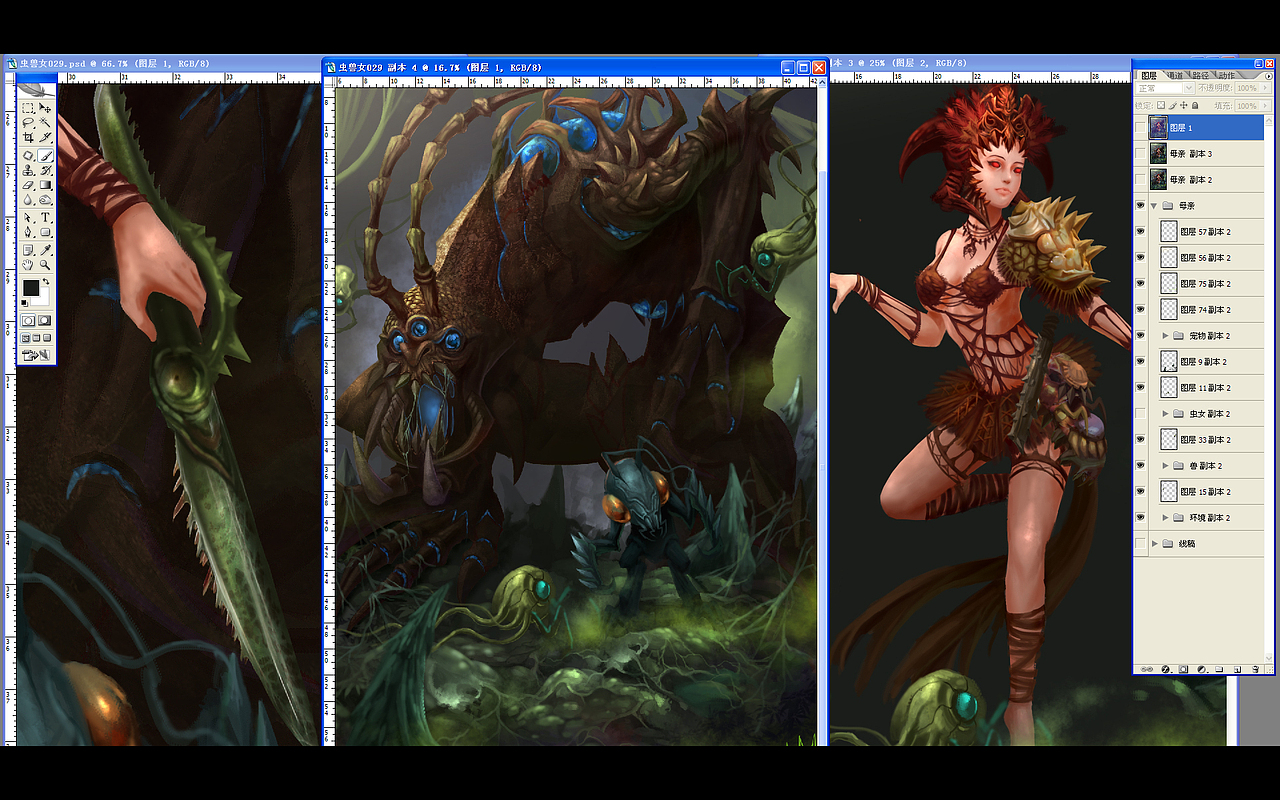Select the 图层 1 layer thumbnail
1280x800 pixels.
[x=1158, y=128]
